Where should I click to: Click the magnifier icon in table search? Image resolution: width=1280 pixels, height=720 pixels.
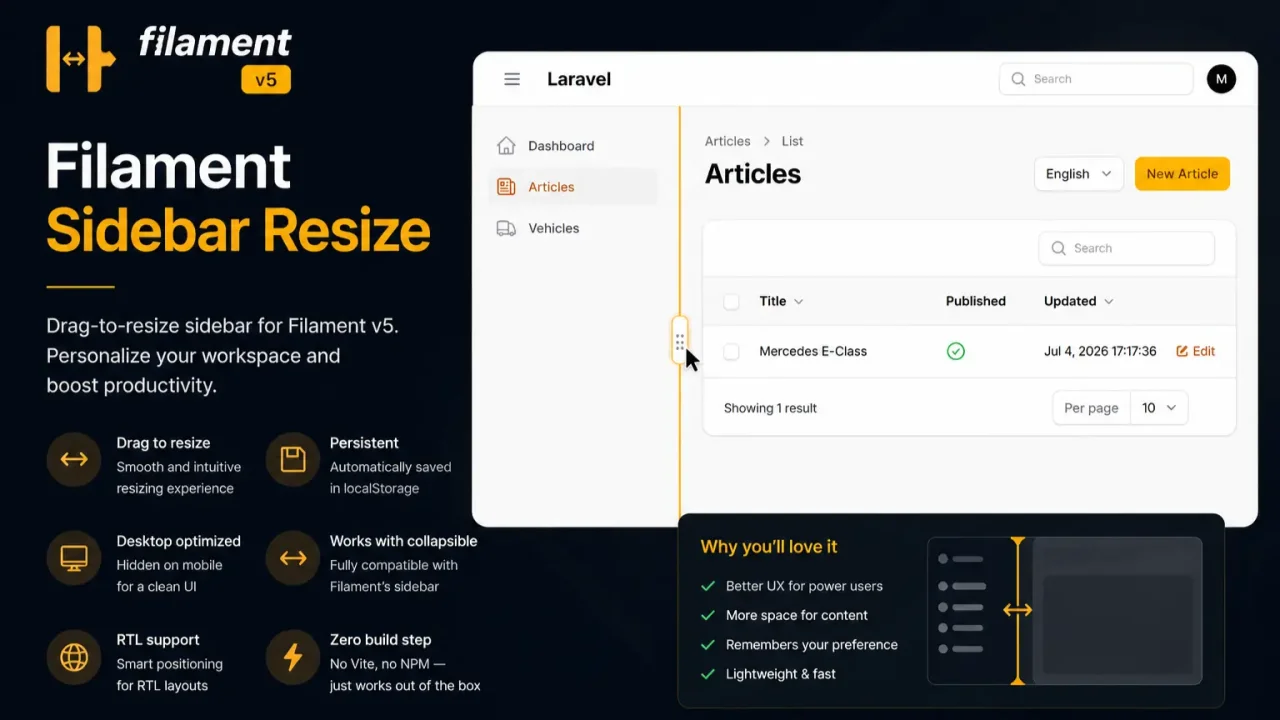[1058, 248]
